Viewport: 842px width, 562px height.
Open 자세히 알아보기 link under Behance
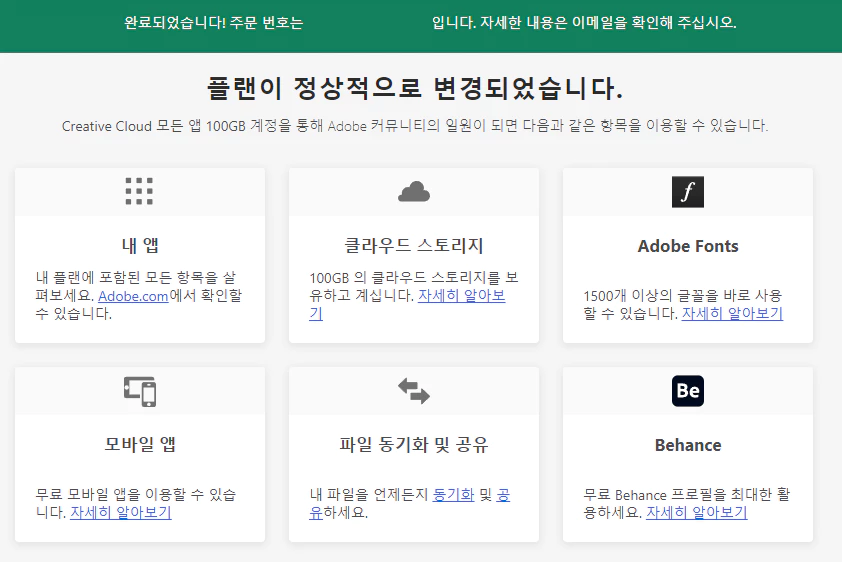(x=696, y=513)
